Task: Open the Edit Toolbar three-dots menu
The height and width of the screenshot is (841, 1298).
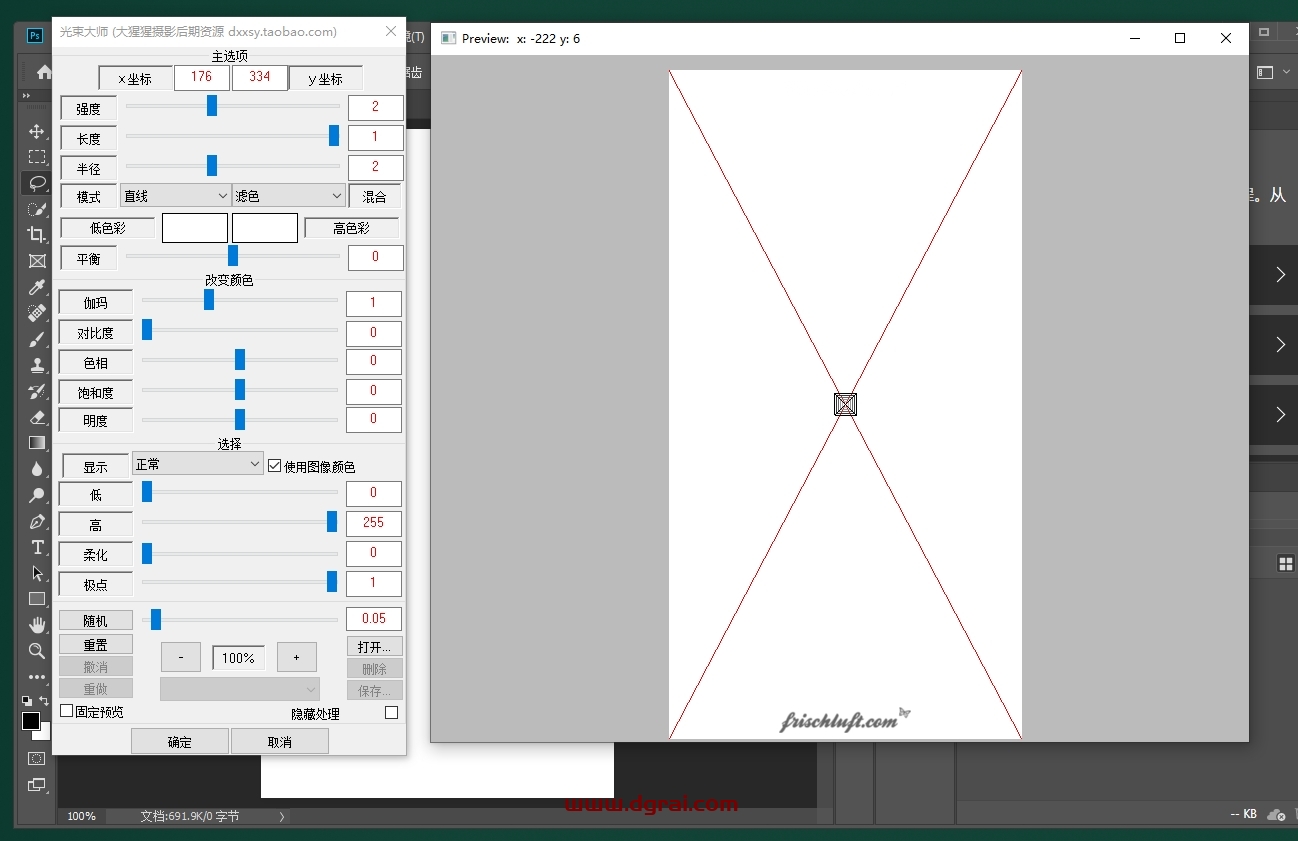Action: [37, 677]
